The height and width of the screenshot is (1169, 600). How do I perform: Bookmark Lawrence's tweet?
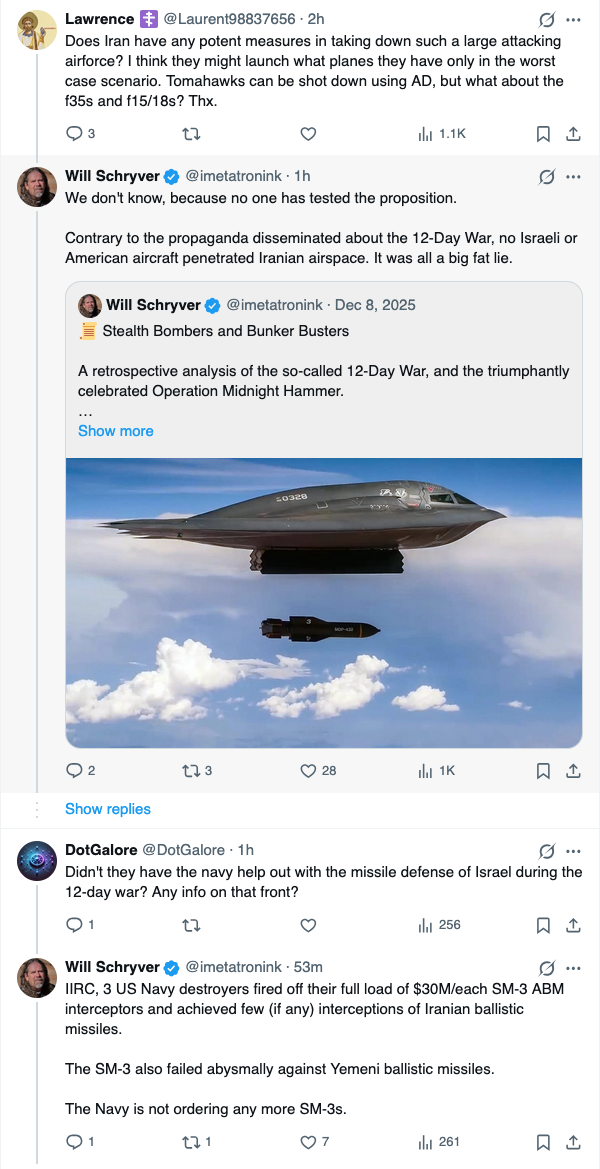tap(542, 133)
